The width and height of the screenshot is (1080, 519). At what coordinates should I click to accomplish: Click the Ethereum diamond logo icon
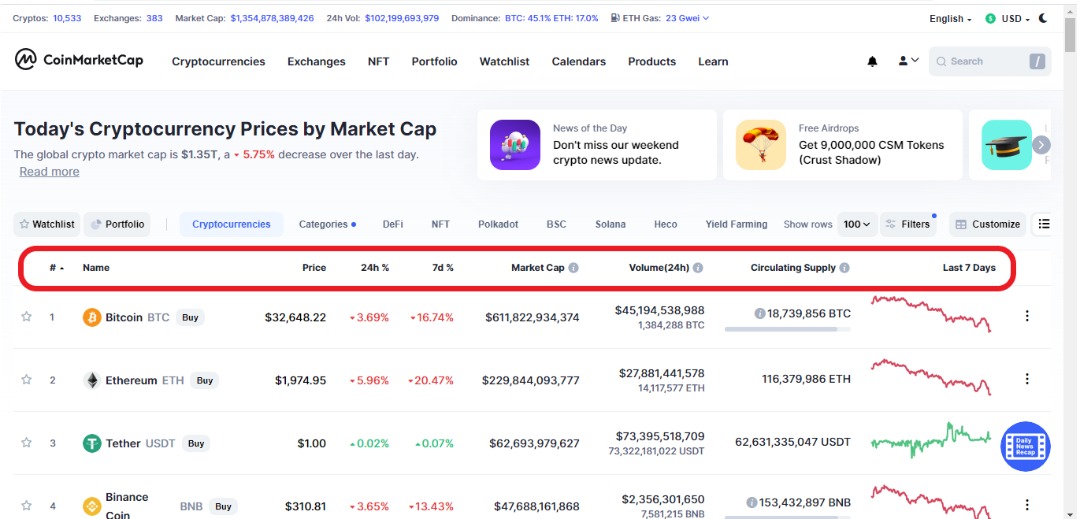(x=92, y=380)
